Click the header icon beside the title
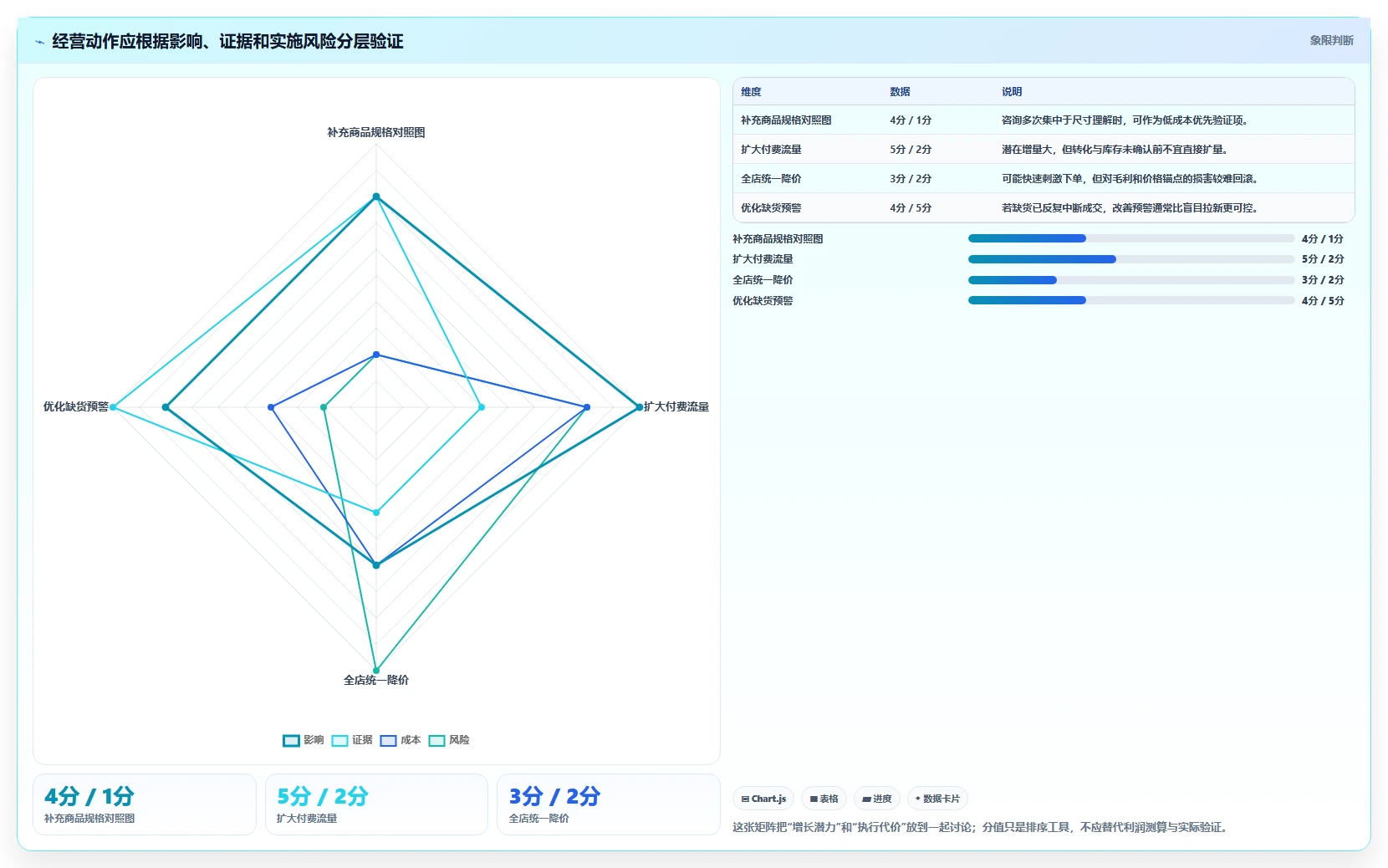Viewport: 1388px width, 868px height. [x=39, y=42]
